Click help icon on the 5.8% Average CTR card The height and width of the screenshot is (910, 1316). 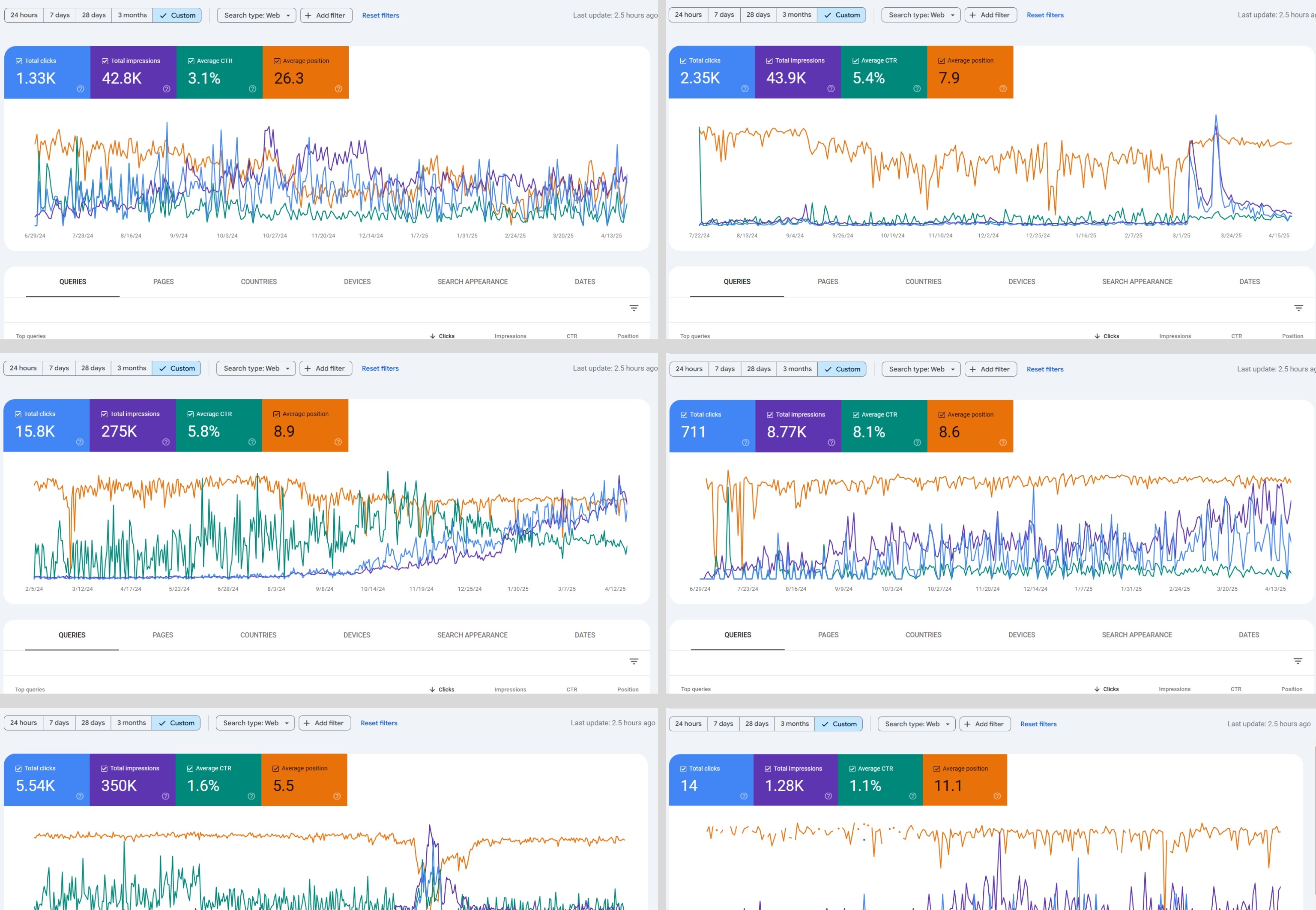click(252, 442)
